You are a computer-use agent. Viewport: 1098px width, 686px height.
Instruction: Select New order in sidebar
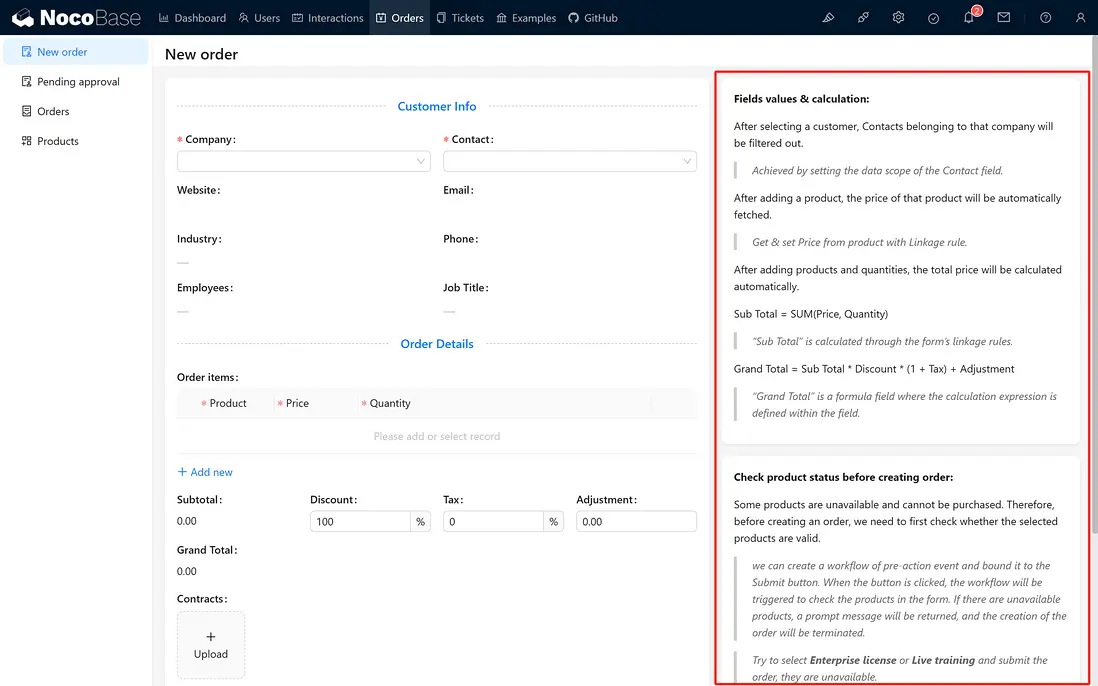coord(76,52)
